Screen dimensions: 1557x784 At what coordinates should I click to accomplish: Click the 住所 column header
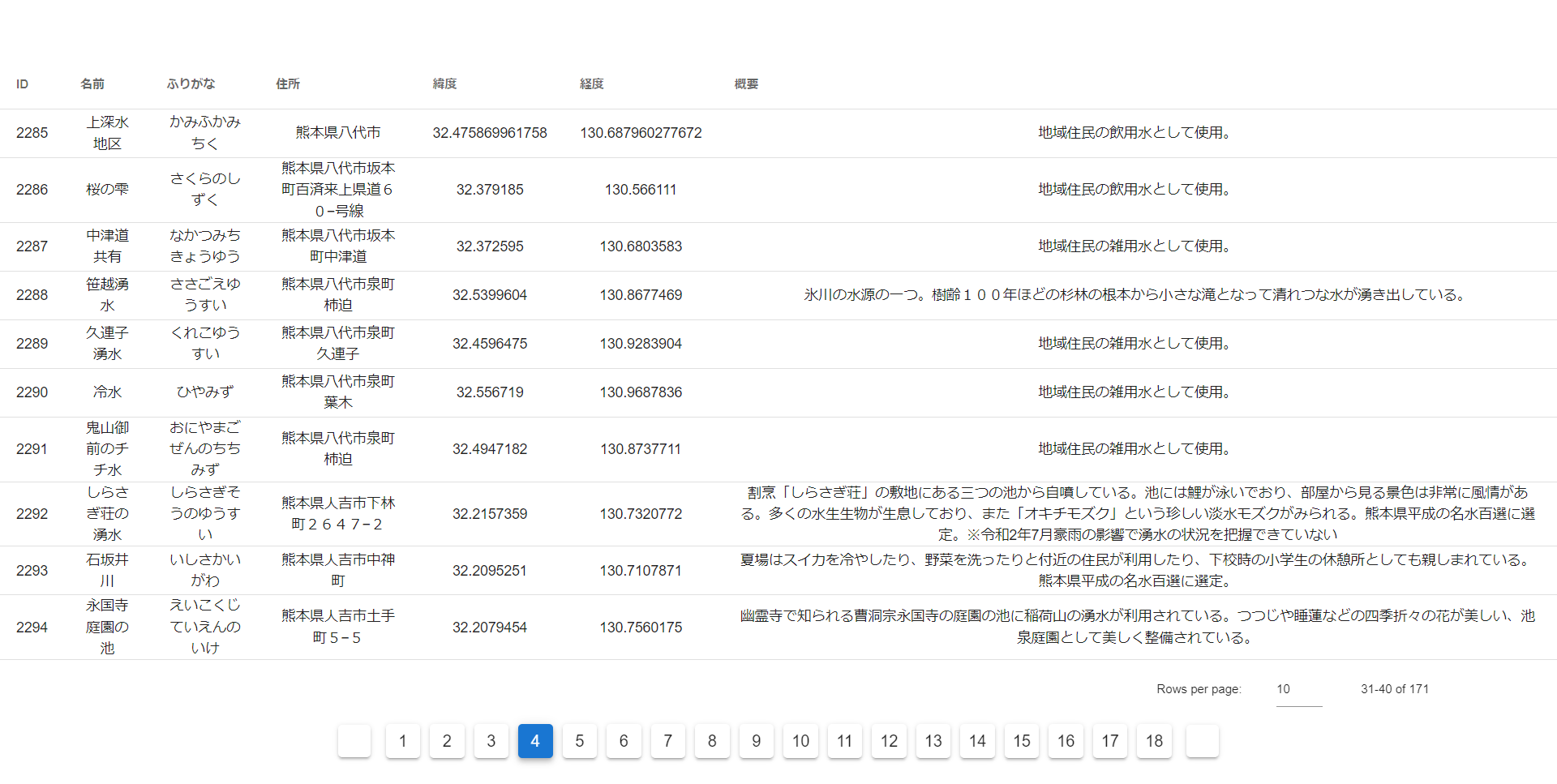click(288, 84)
